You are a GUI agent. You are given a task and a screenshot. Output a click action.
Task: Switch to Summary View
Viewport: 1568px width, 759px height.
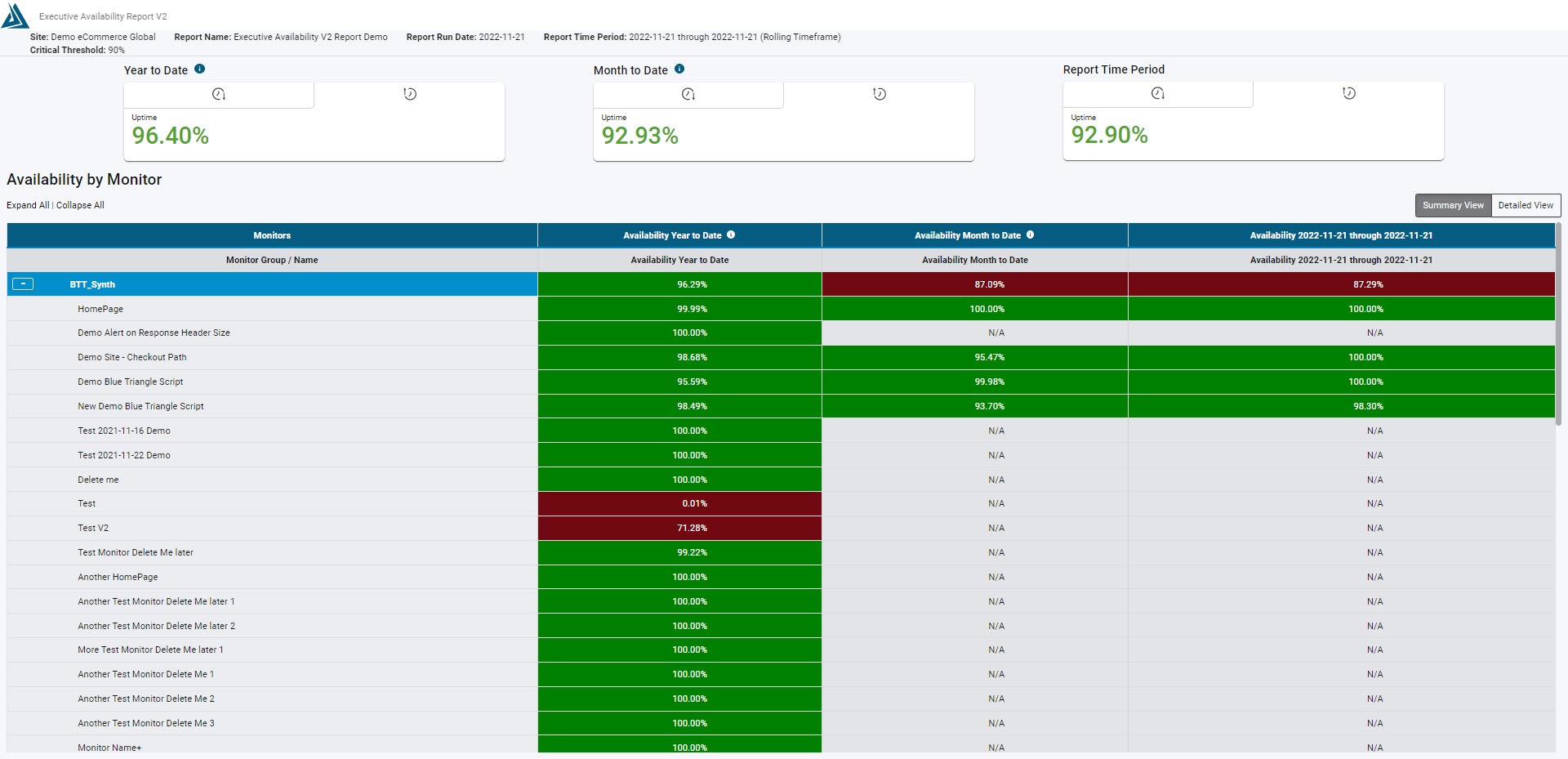pyautogui.click(x=1453, y=206)
